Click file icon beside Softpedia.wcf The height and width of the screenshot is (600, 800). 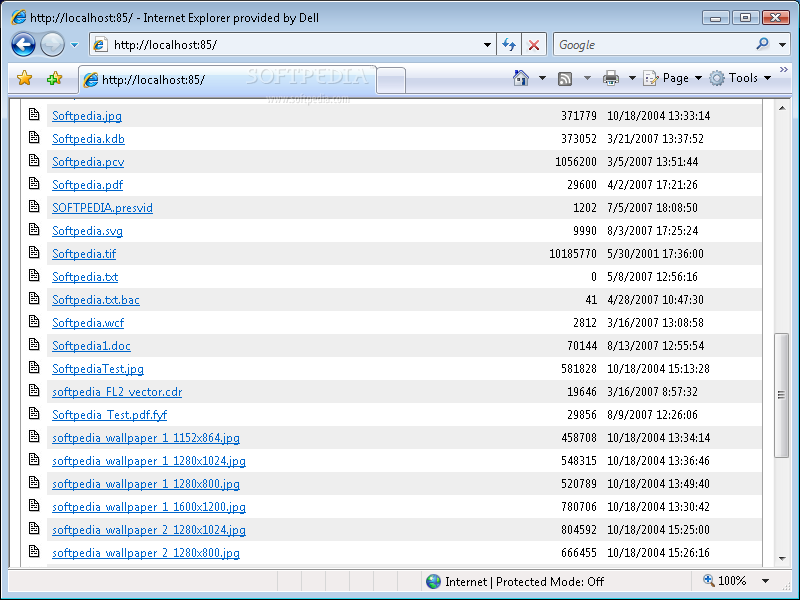pyautogui.click(x=34, y=321)
